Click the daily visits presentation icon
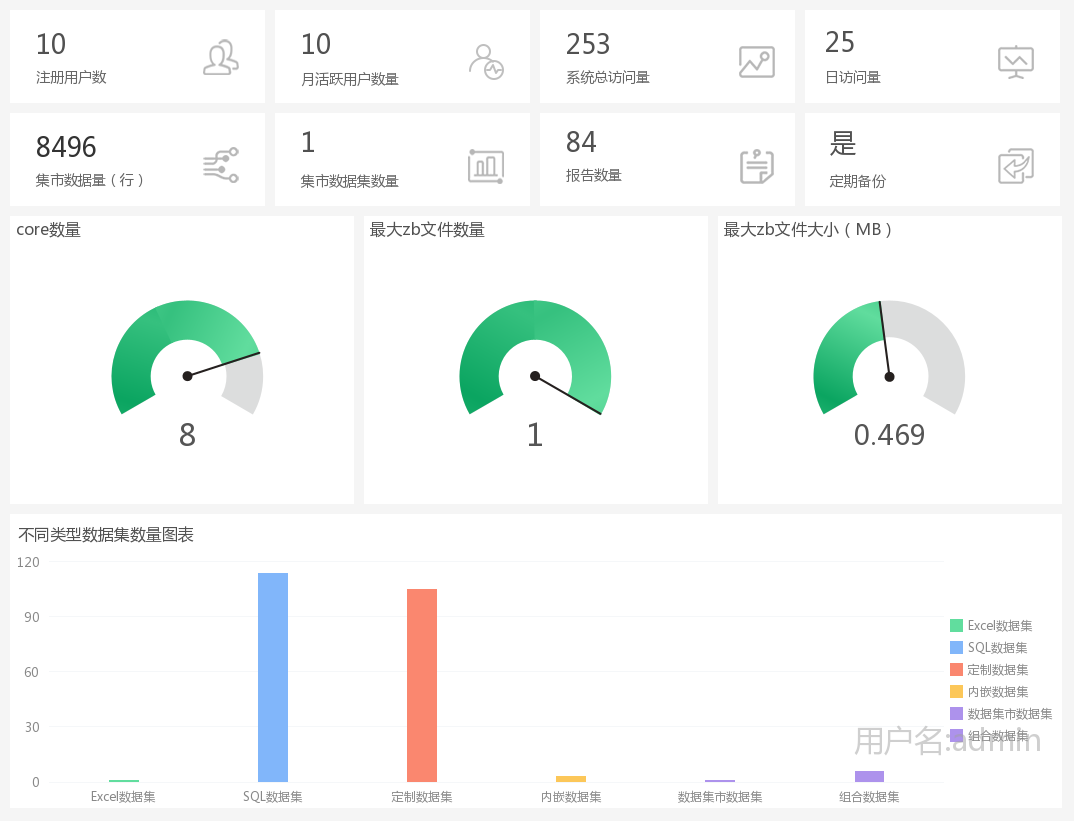The width and height of the screenshot is (1074, 821). [x=1015, y=62]
